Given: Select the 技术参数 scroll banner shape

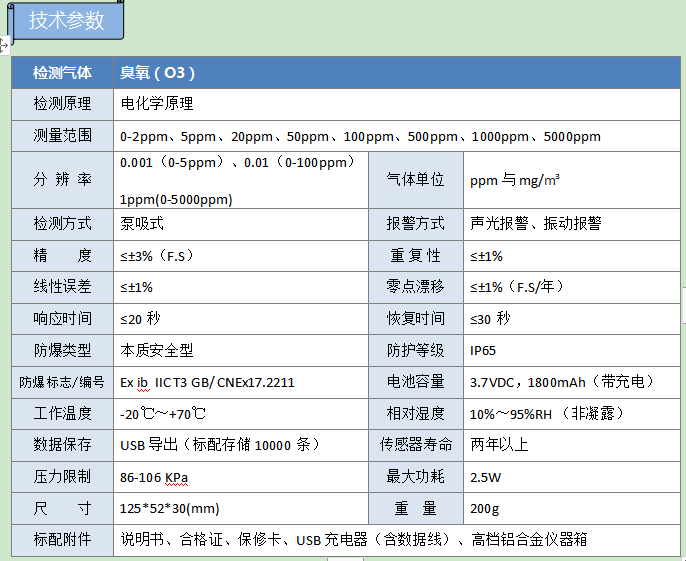Looking at the screenshot, I should (x=66, y=21).
